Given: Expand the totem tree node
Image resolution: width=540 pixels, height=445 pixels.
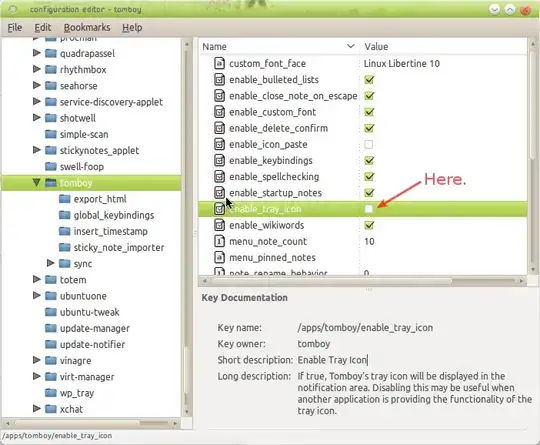Looking at the screenshot, I should click(x=37, y=279).
